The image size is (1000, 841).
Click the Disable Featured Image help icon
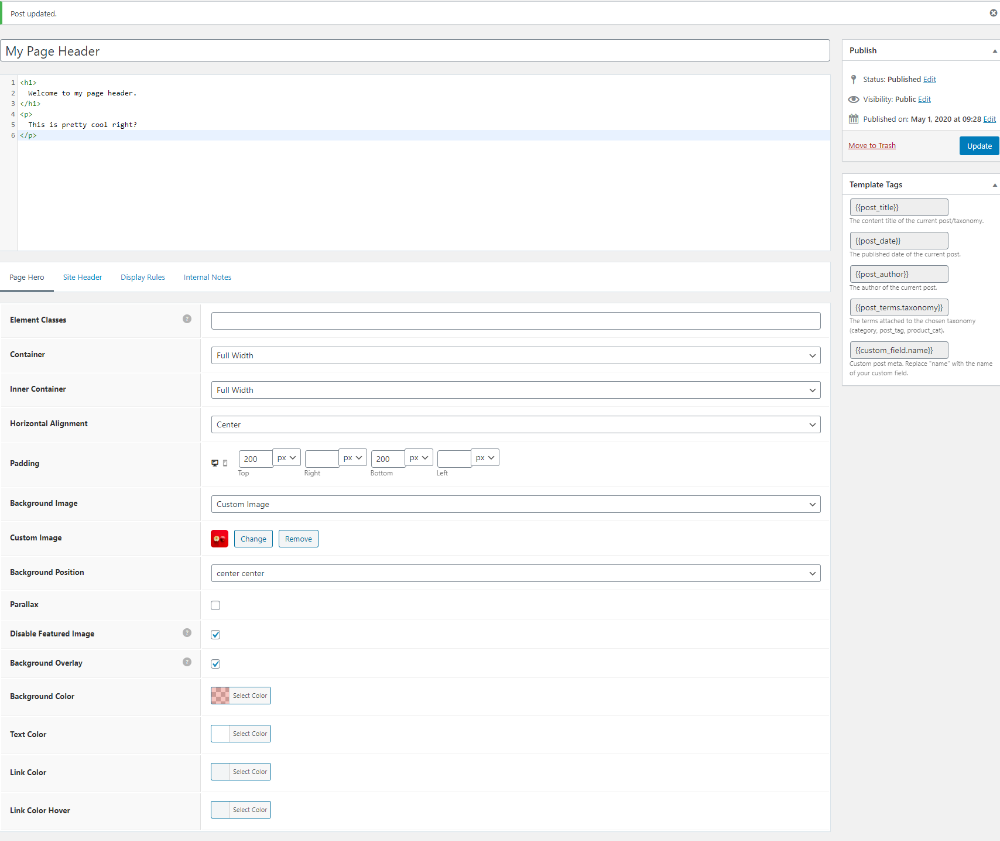pyautogui.click(x=187, y=633)
